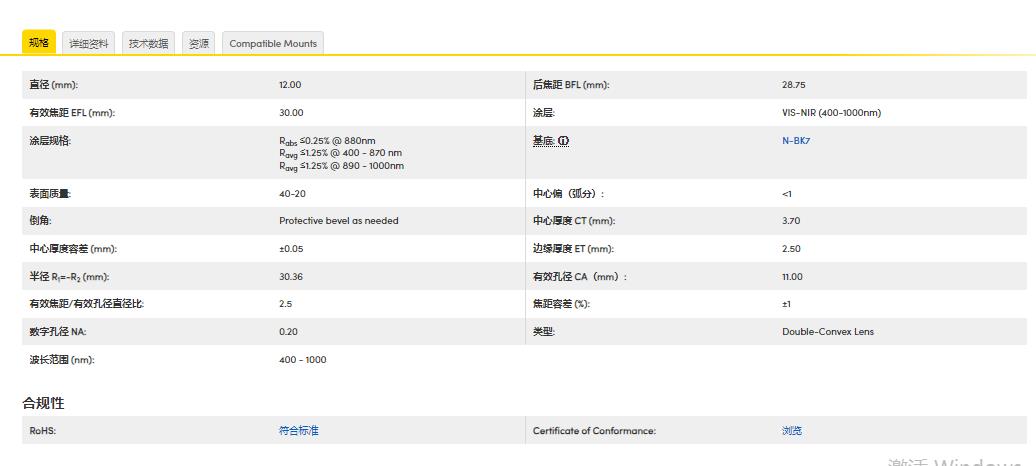The image size is (1036, 466).
Task: Click the VIS-NIR (400-1000nm) coating value
Action: click(831, 113)
